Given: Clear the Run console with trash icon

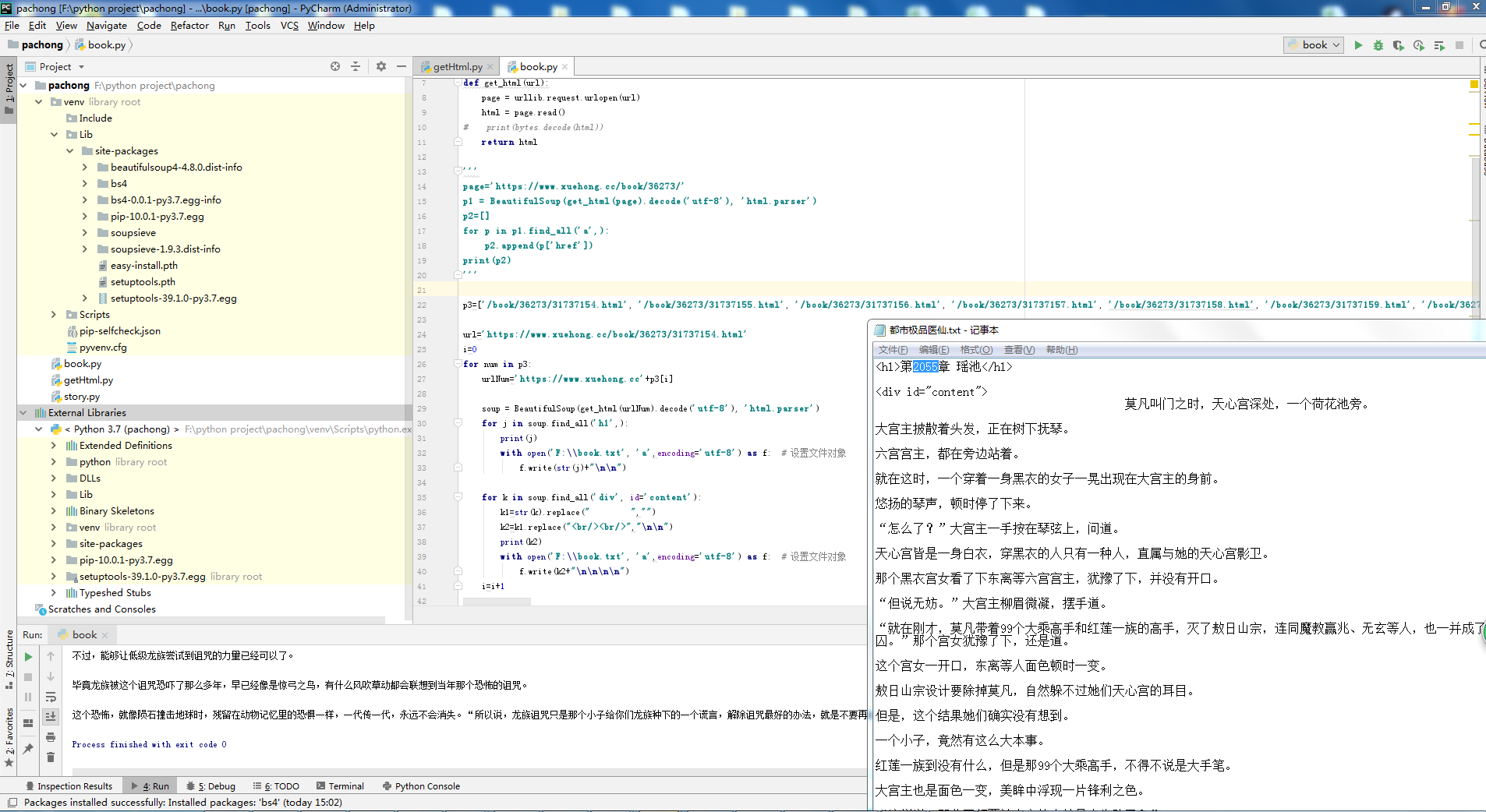Looking at the screenshot, I should tap(51, 757).
